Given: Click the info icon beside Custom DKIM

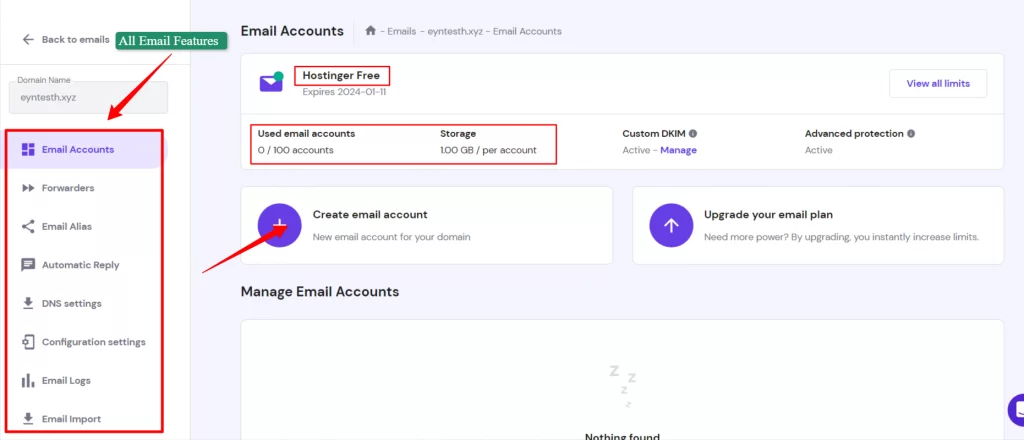Looking at the screenshot, I should (x=693, y=133).
